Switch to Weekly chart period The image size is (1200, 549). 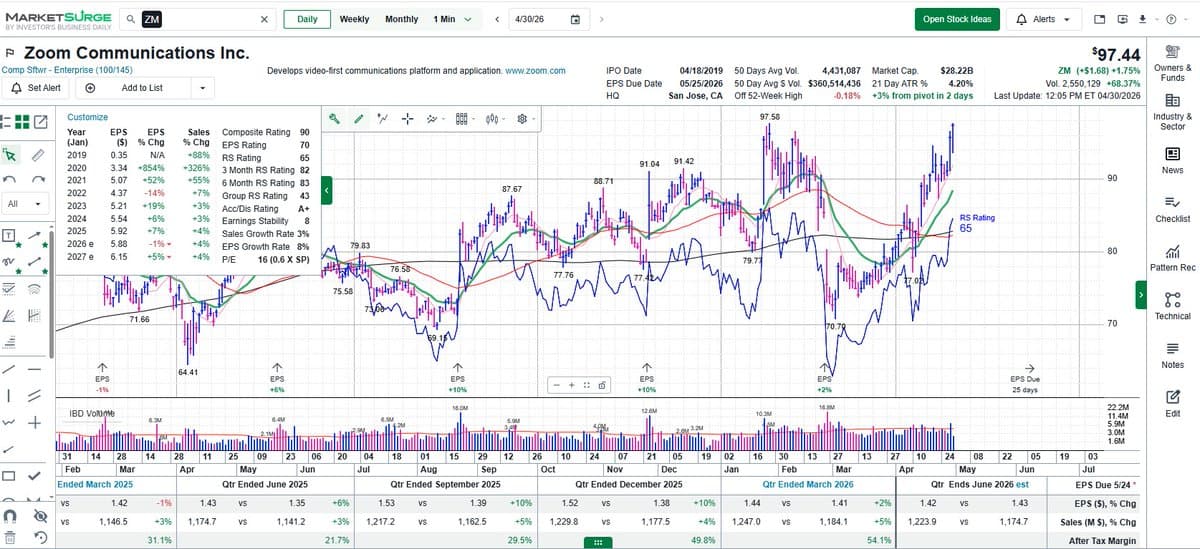click(x=354, y=19)
